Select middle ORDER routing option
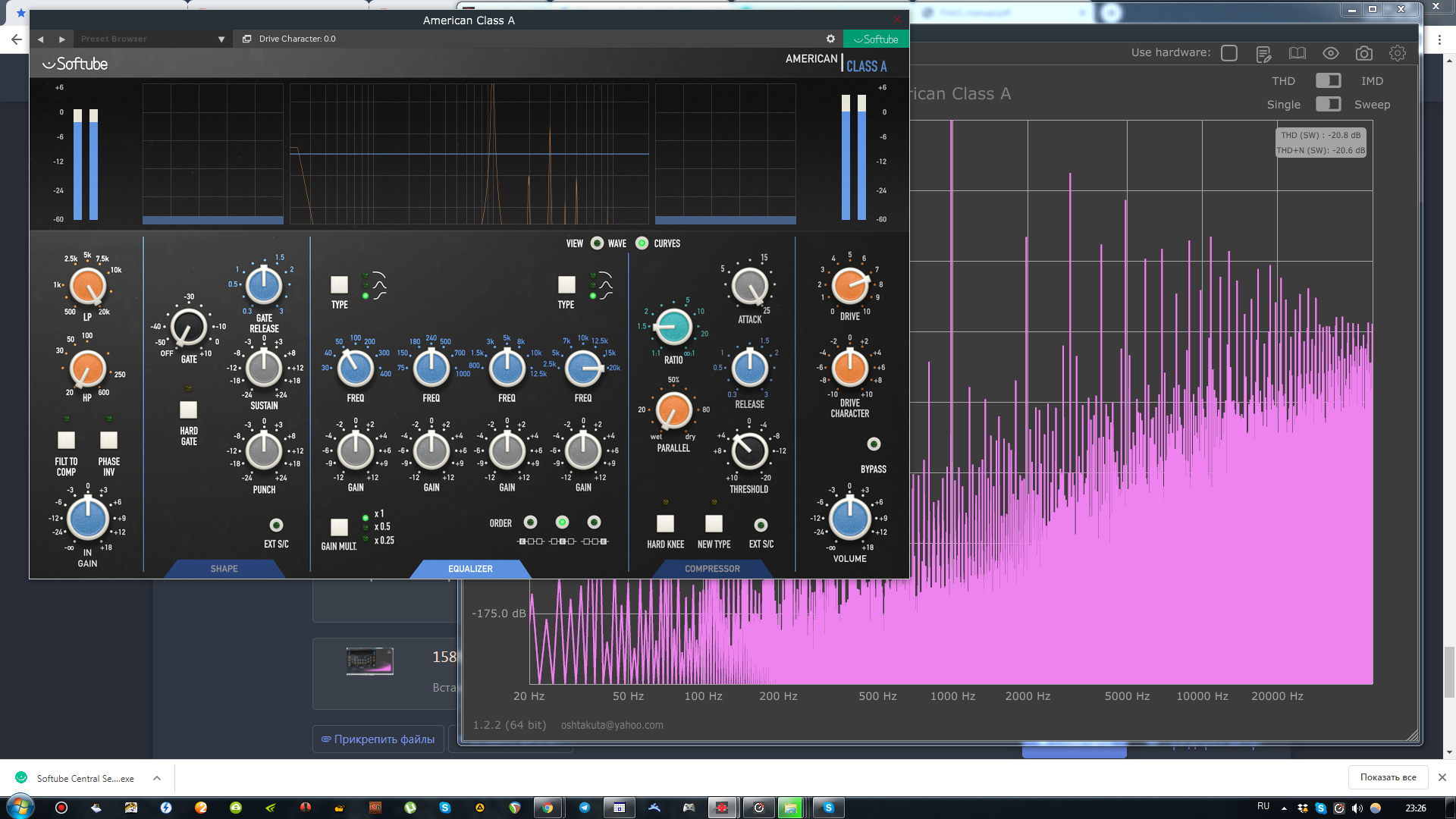The width and height of the screenshot is (1456, 819). (x=562, y=522)
